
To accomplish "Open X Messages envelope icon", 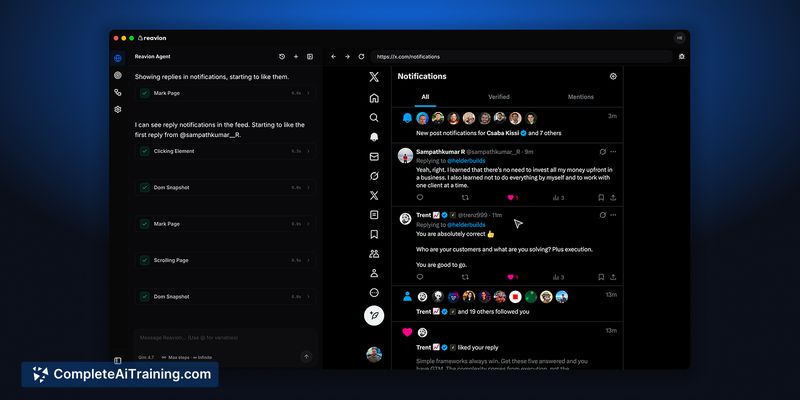I will [x=374, y=156].
